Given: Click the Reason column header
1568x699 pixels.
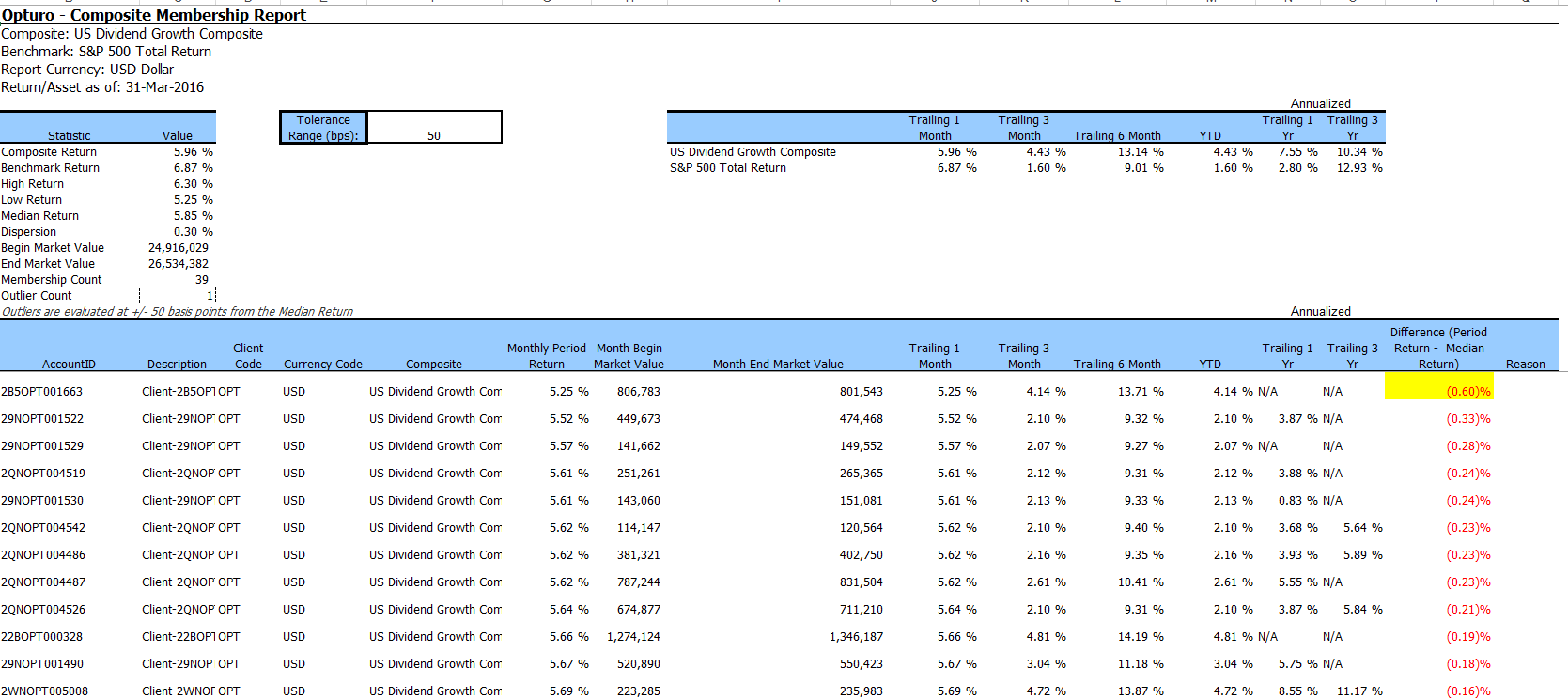Looking at the screenshot, I should click(1525, 365).
